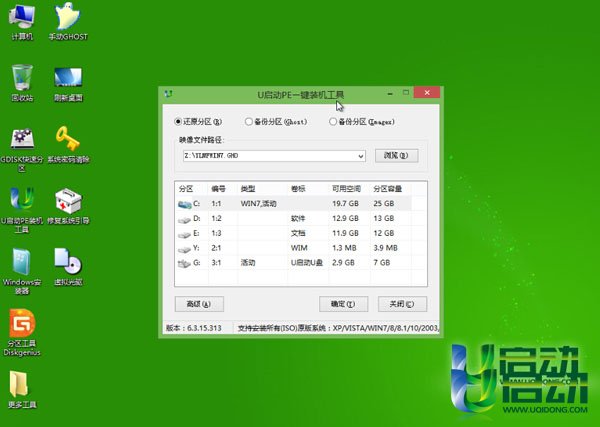Select the WIN7,活动 type cell
Viewport: 600px width, 427px height.
[x=259, y=204]
